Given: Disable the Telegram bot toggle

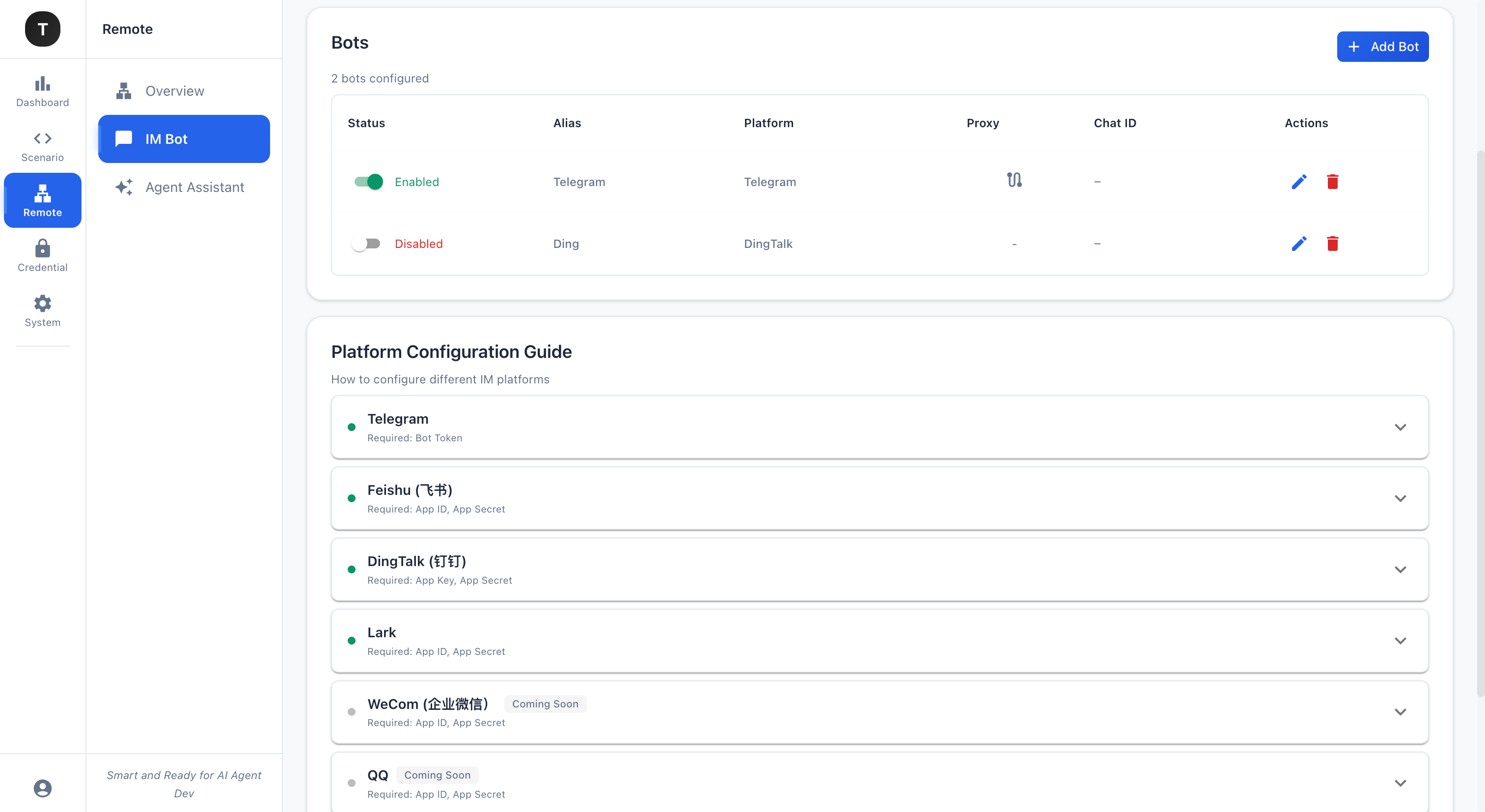Looking at the screenshot, I should click(368, 182).
